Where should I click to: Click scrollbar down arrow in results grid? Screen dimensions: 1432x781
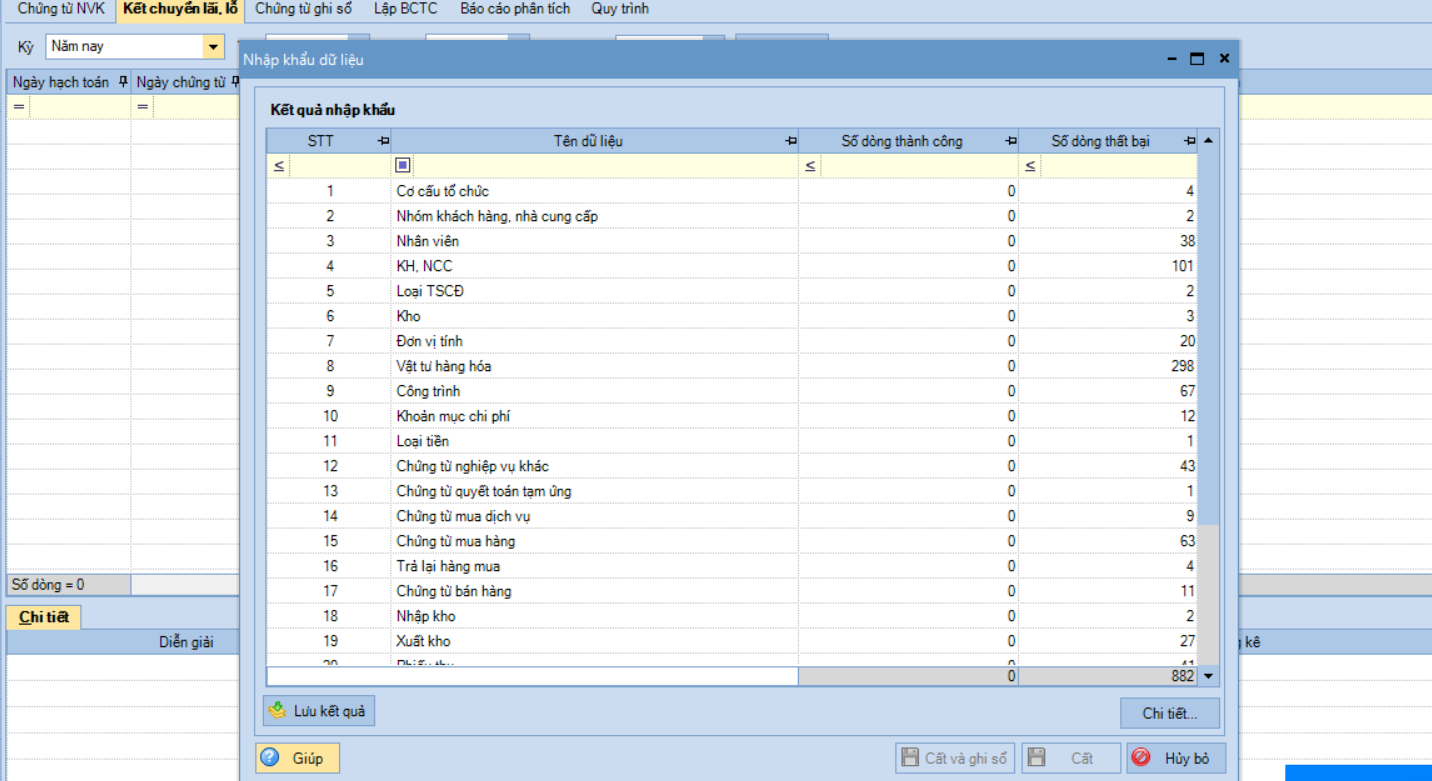tap(1208, 676)
